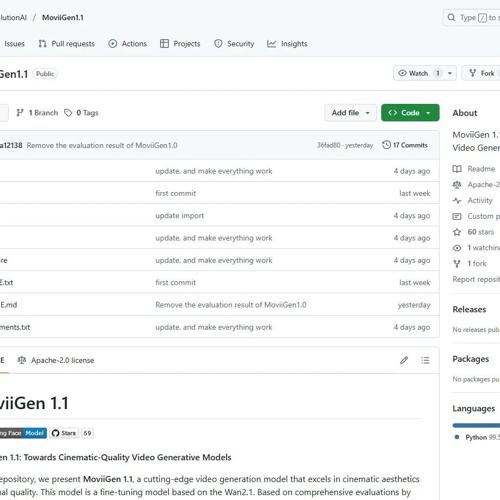Click the Public visibility label
Image resolution: width=500 pixels, height=500 pixels.
(x=45, y=74)
